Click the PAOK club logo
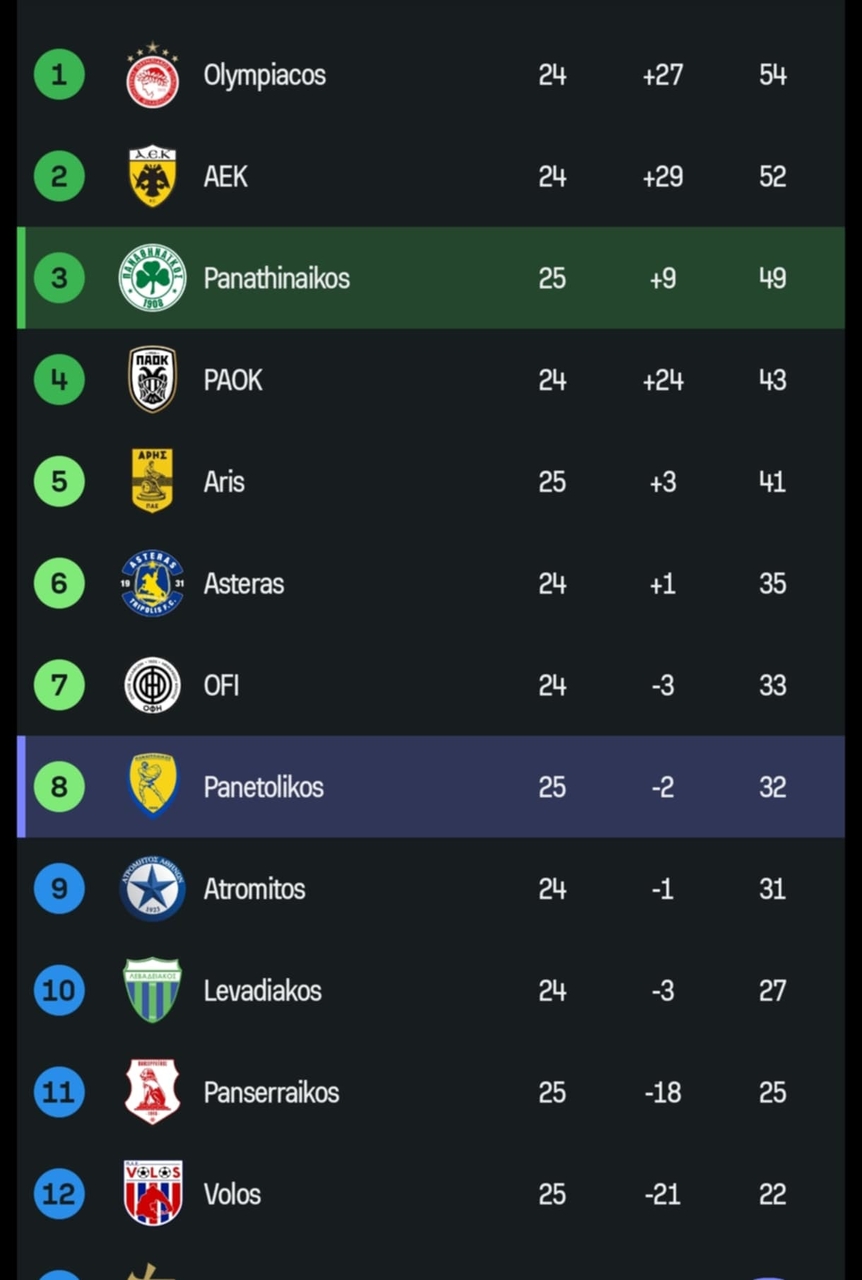The width and height of the screenshot is (862, 1280). (151, 379)
